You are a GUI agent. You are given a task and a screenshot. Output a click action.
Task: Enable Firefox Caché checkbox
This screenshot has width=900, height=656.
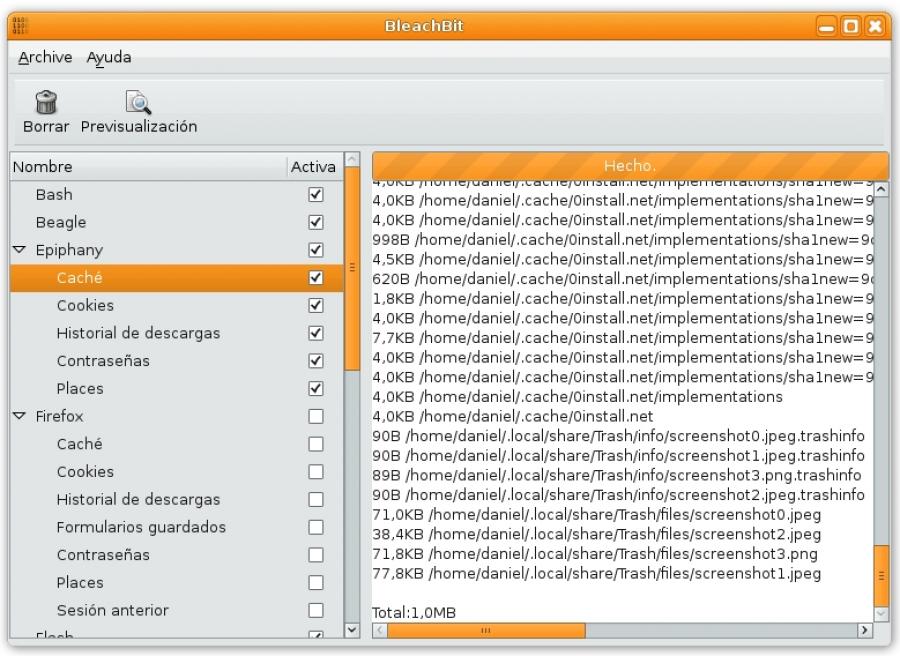[x=316, y=444]
